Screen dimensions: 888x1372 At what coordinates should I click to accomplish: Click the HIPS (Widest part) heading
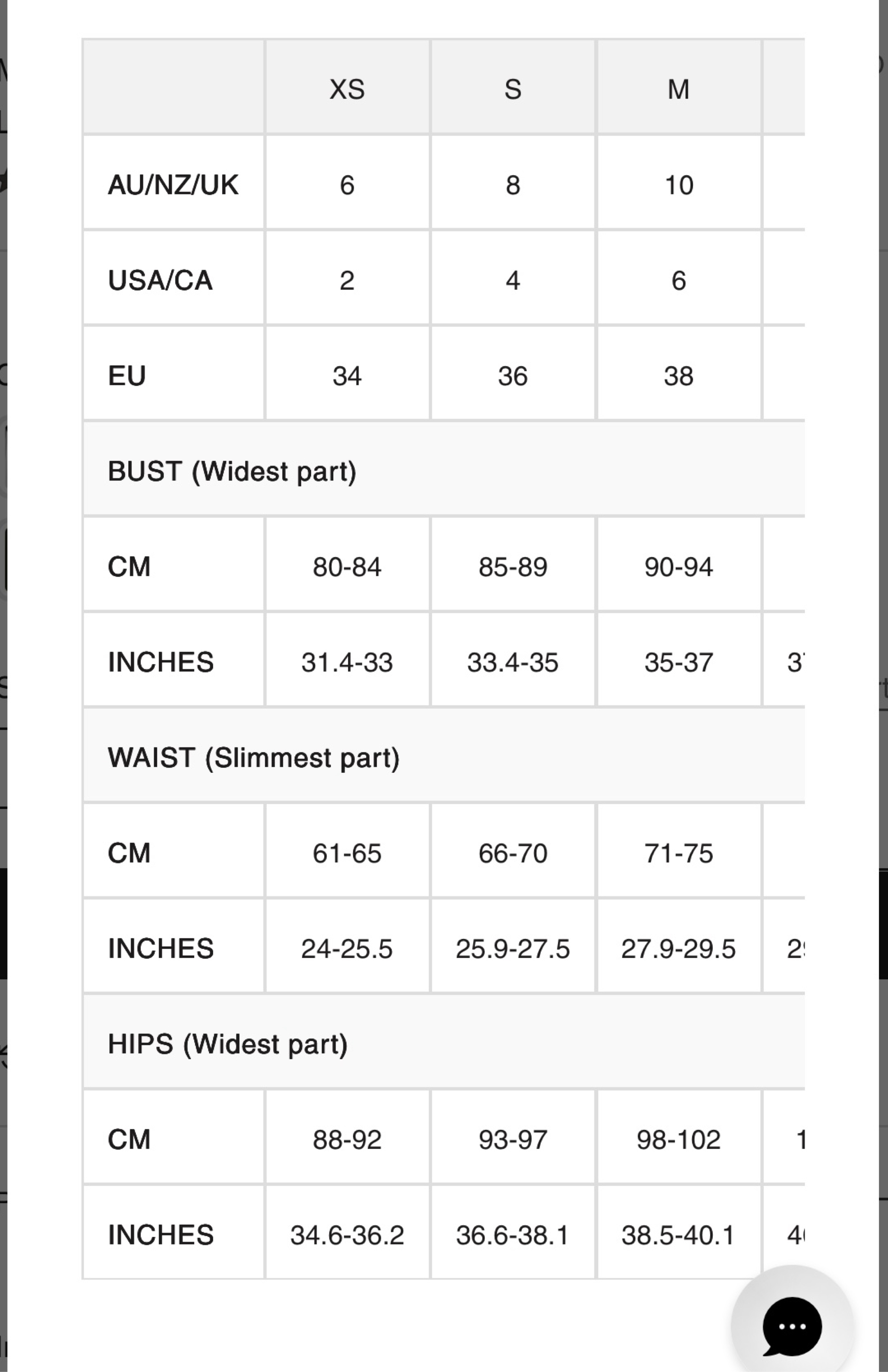coord(228,1044)
